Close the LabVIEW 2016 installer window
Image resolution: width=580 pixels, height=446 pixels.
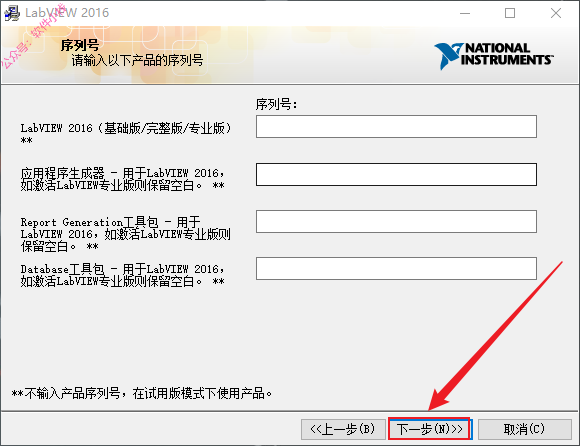[556, 13]
